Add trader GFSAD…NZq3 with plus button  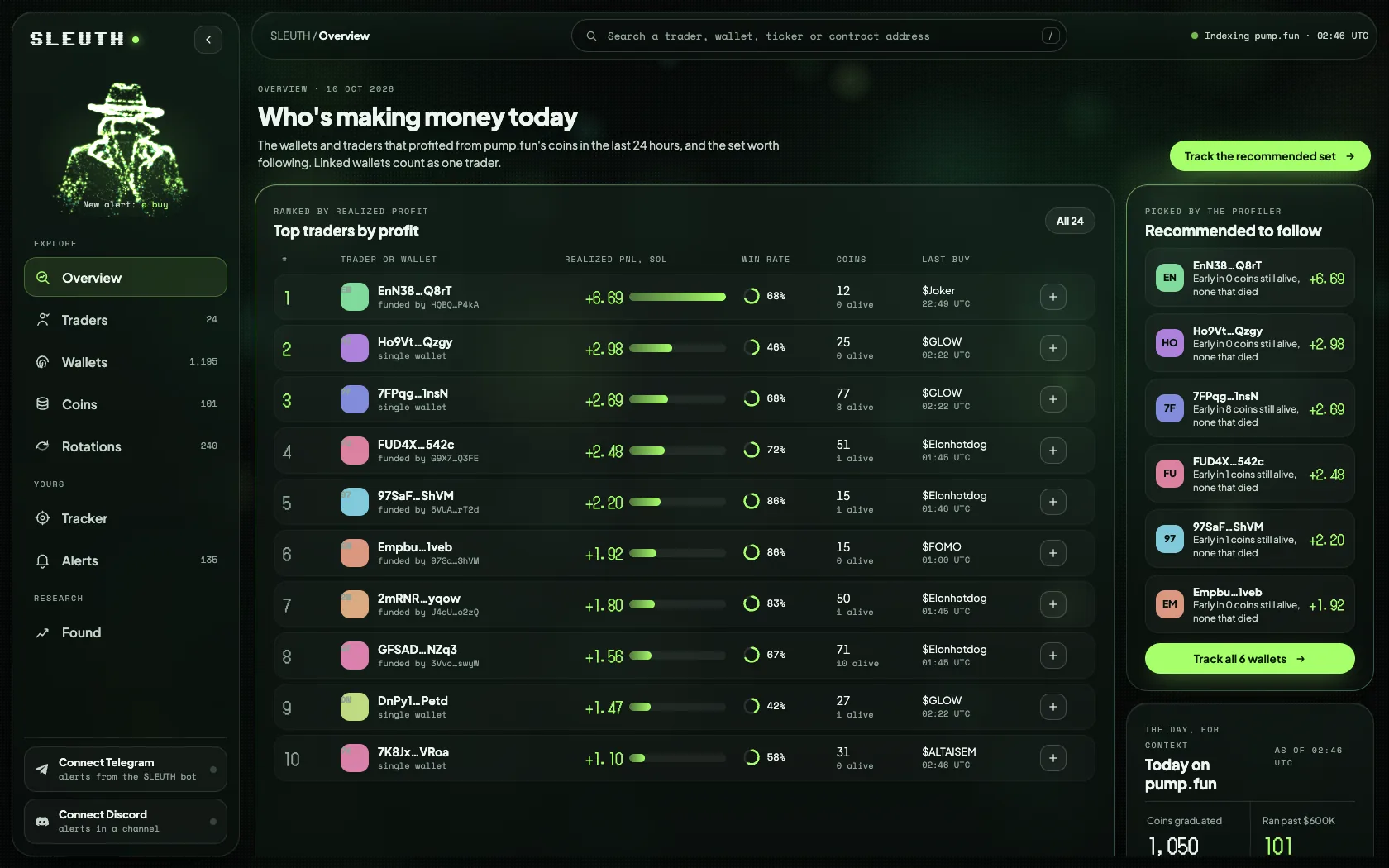[1053, 656]
